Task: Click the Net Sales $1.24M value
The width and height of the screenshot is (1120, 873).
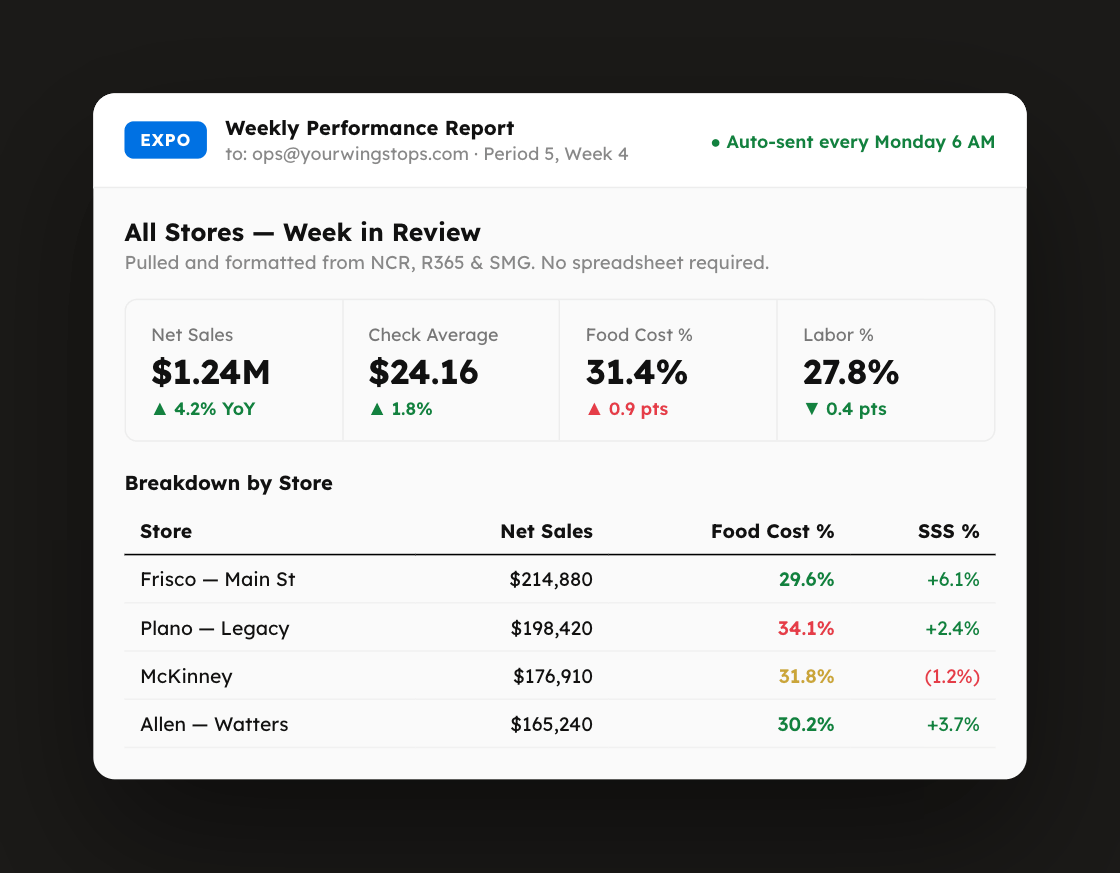Action: (211, 372)
